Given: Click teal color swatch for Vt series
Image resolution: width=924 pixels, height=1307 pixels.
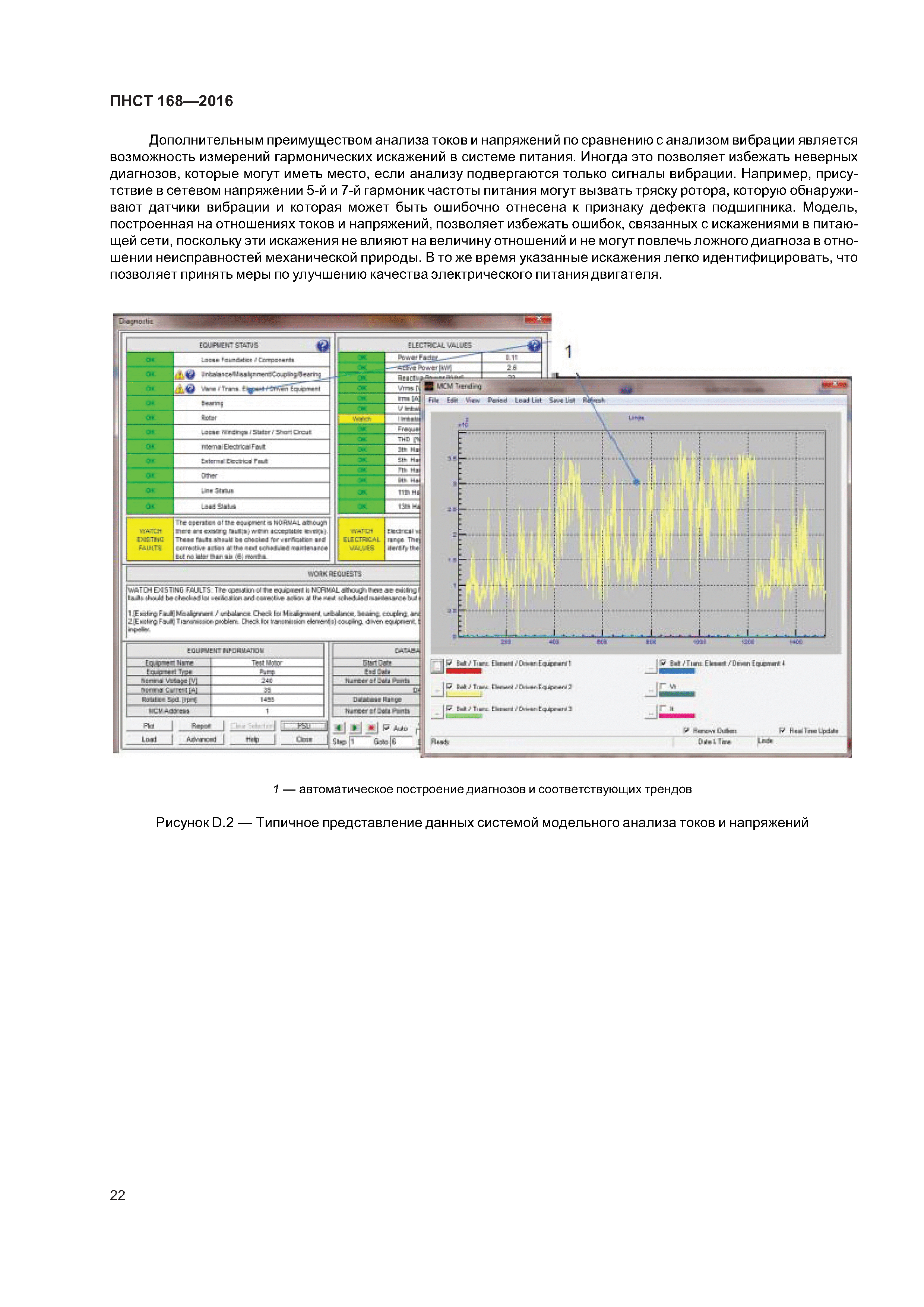Looking at the screenshot, I should (677, 694).
